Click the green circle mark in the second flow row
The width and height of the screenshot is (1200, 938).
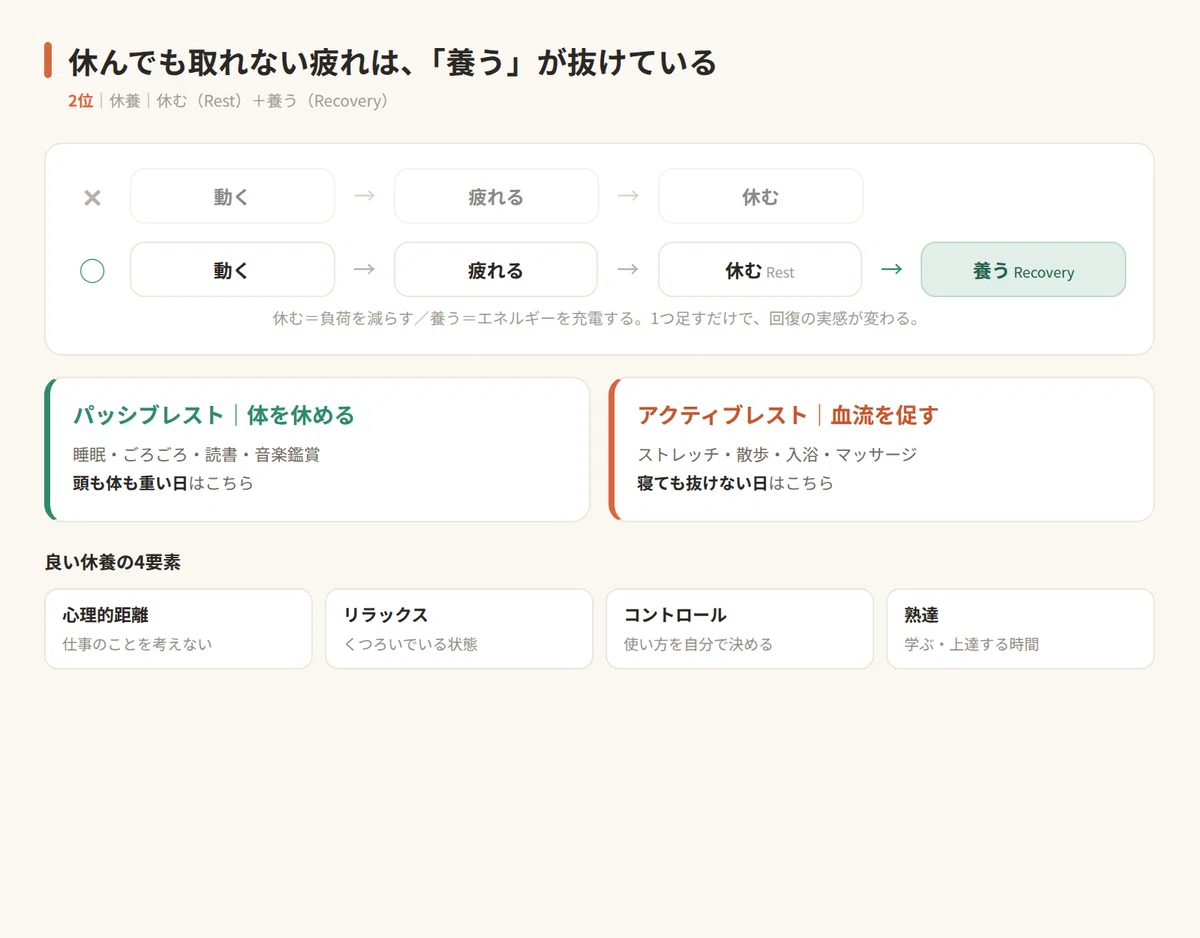coord(92,271)
